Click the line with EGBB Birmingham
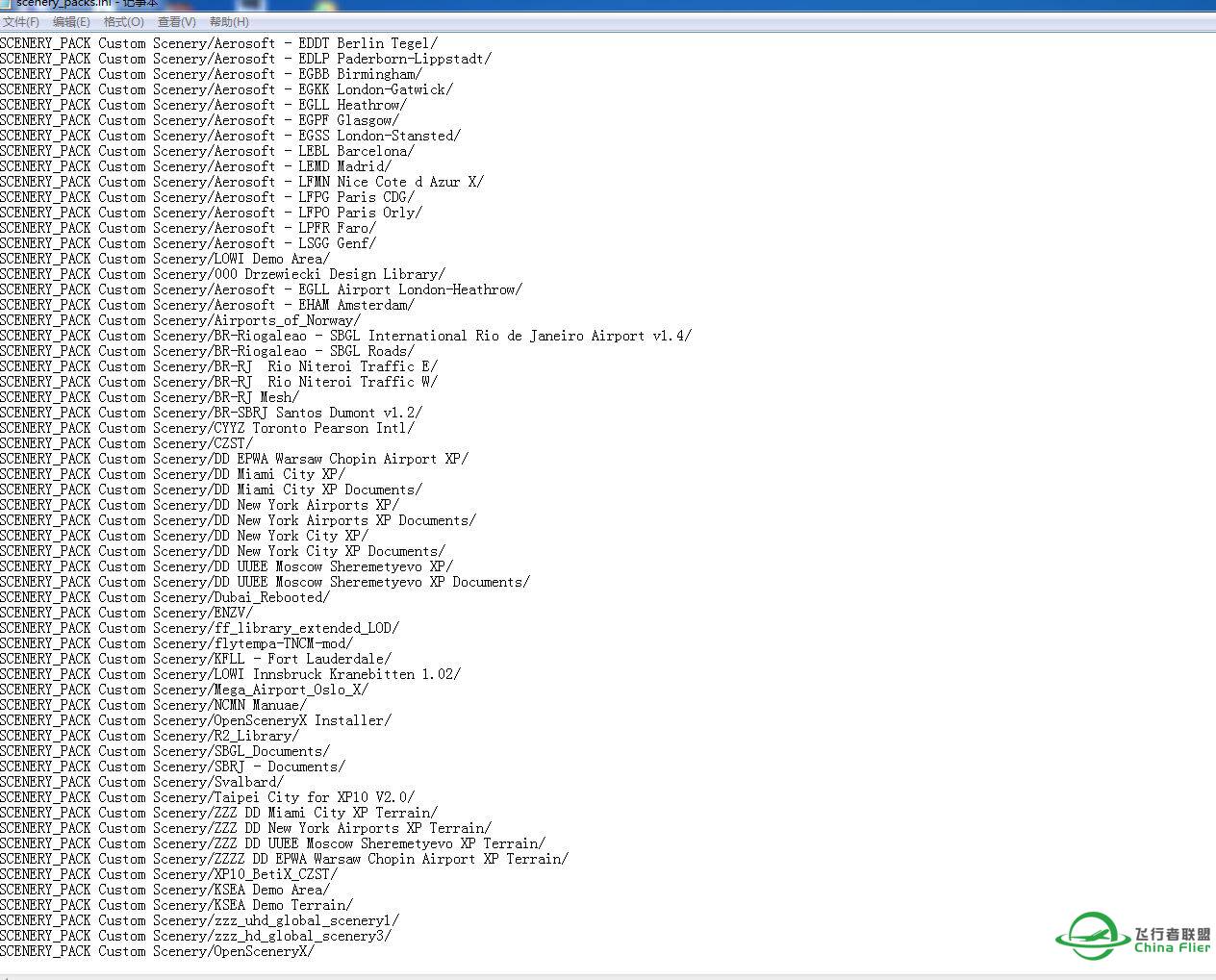This screenshot has width=1216, height=980. (x=211, y=74)
